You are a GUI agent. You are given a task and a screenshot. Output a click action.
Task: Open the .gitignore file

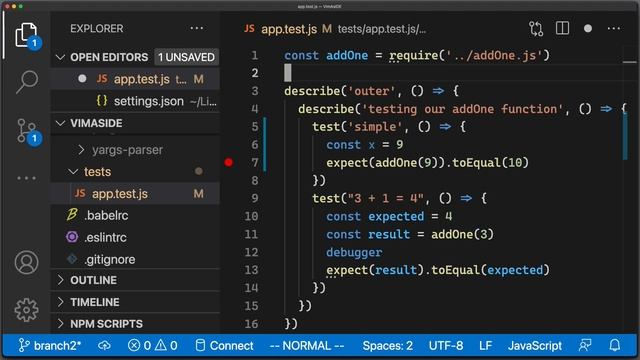(x=135, y=259)
